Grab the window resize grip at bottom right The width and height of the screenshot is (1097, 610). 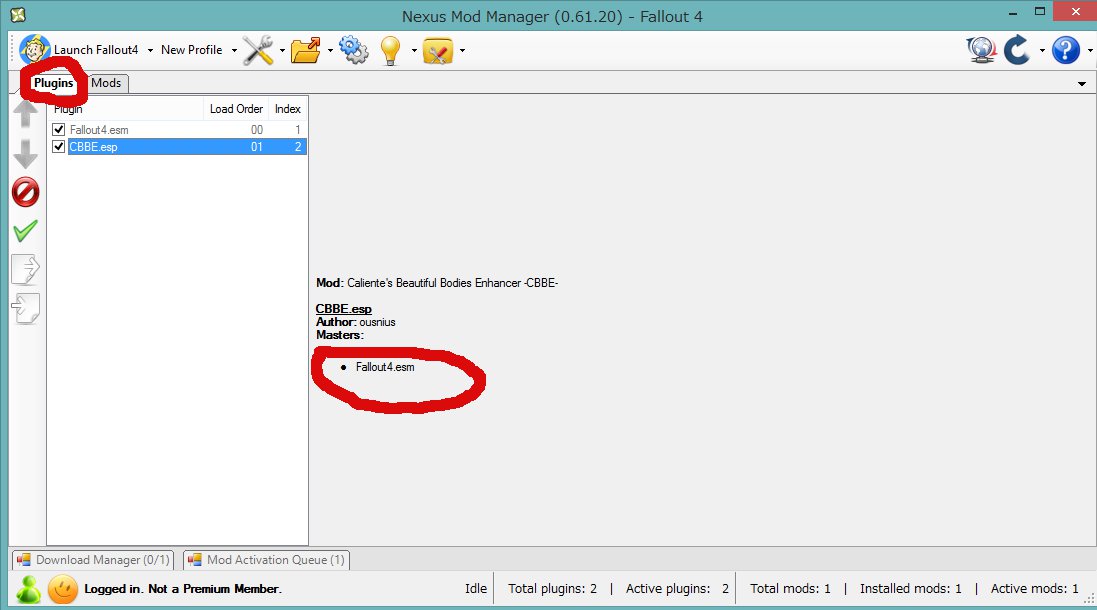pos(1089,600)
